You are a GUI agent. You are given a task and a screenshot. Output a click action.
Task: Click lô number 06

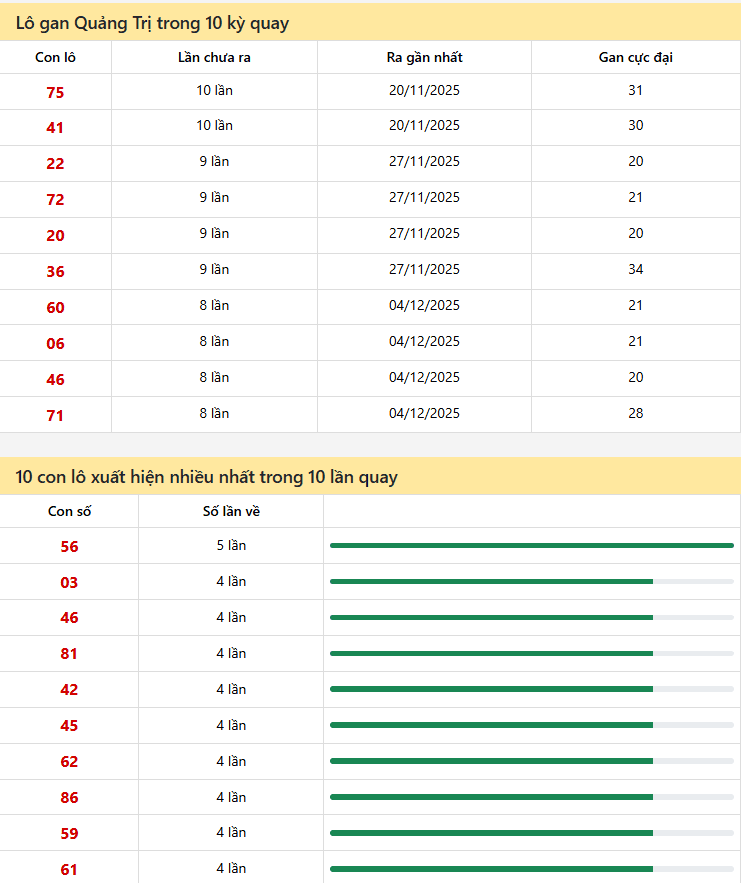tap(55, 344)
